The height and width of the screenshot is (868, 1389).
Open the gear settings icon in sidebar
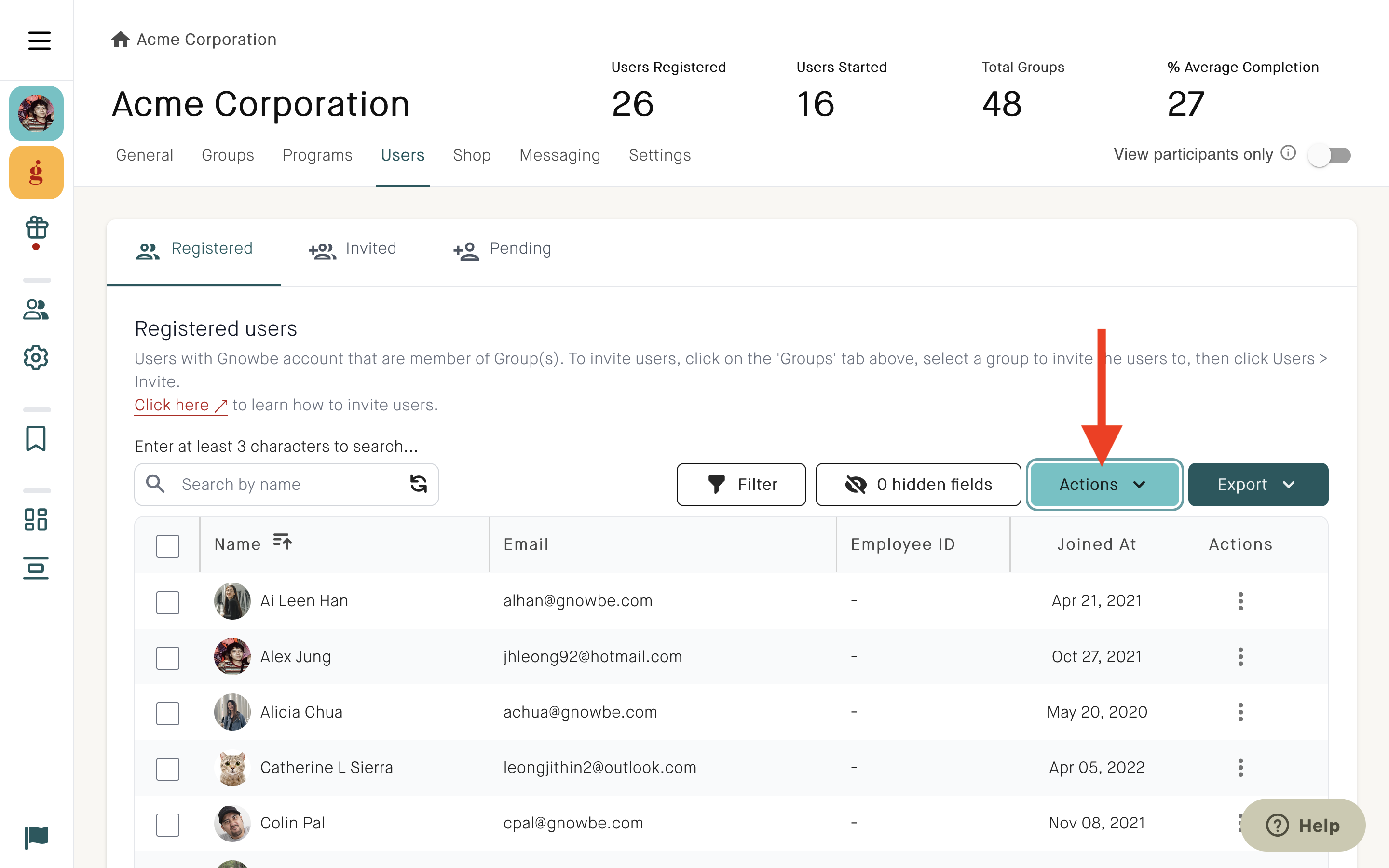(x=36, y=358)
